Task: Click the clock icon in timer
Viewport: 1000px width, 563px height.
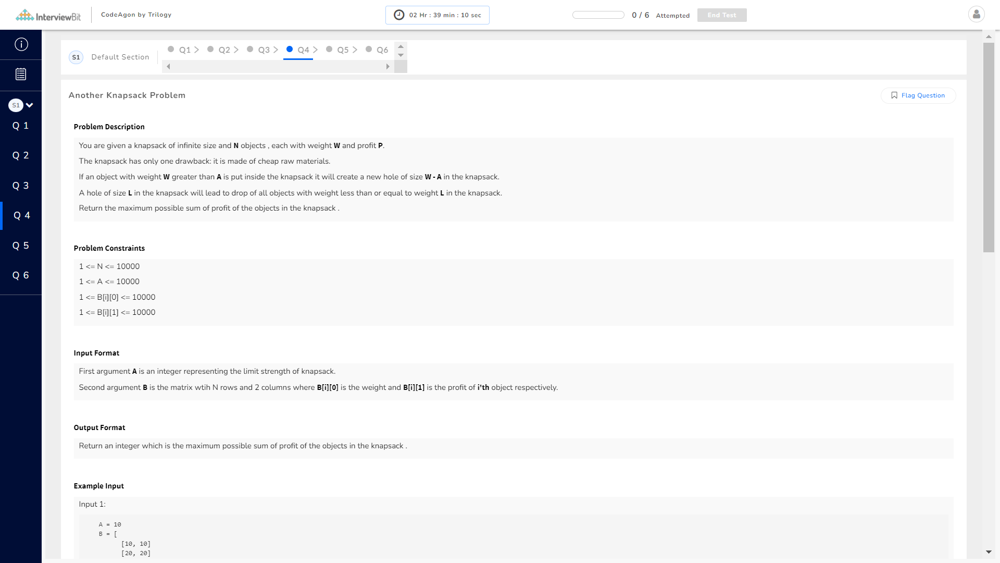Action: (x=399, y=15)
